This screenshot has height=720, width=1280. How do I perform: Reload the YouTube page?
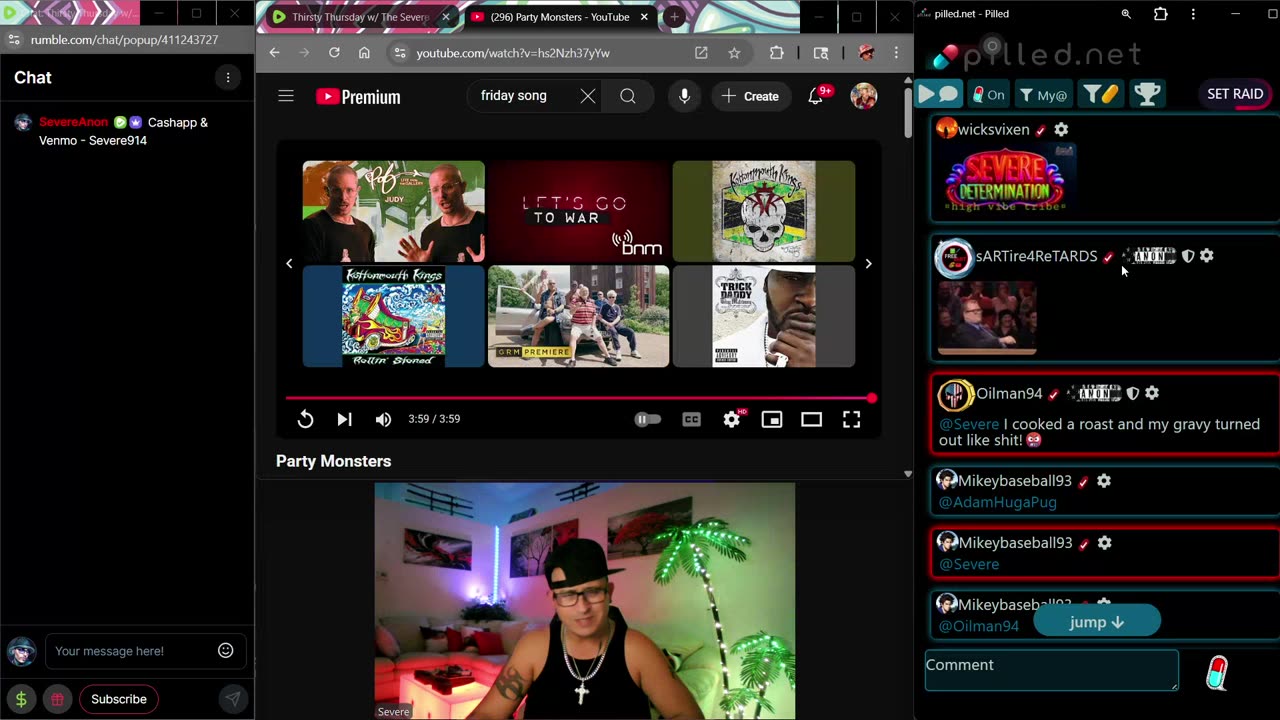point(334,53)
